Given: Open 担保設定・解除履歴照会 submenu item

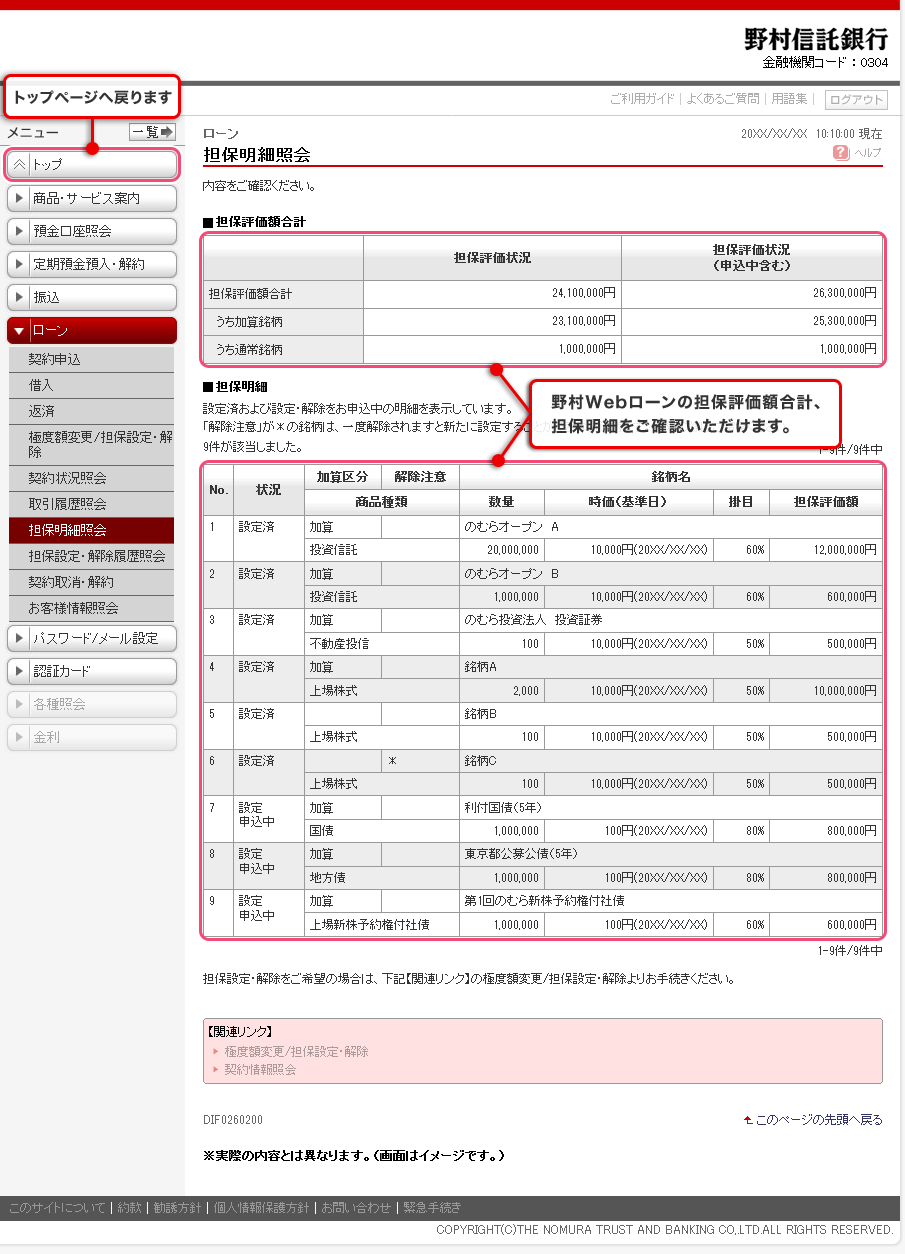Looking at the screenshot, I should pyautogui.click(x=91, y=556).
